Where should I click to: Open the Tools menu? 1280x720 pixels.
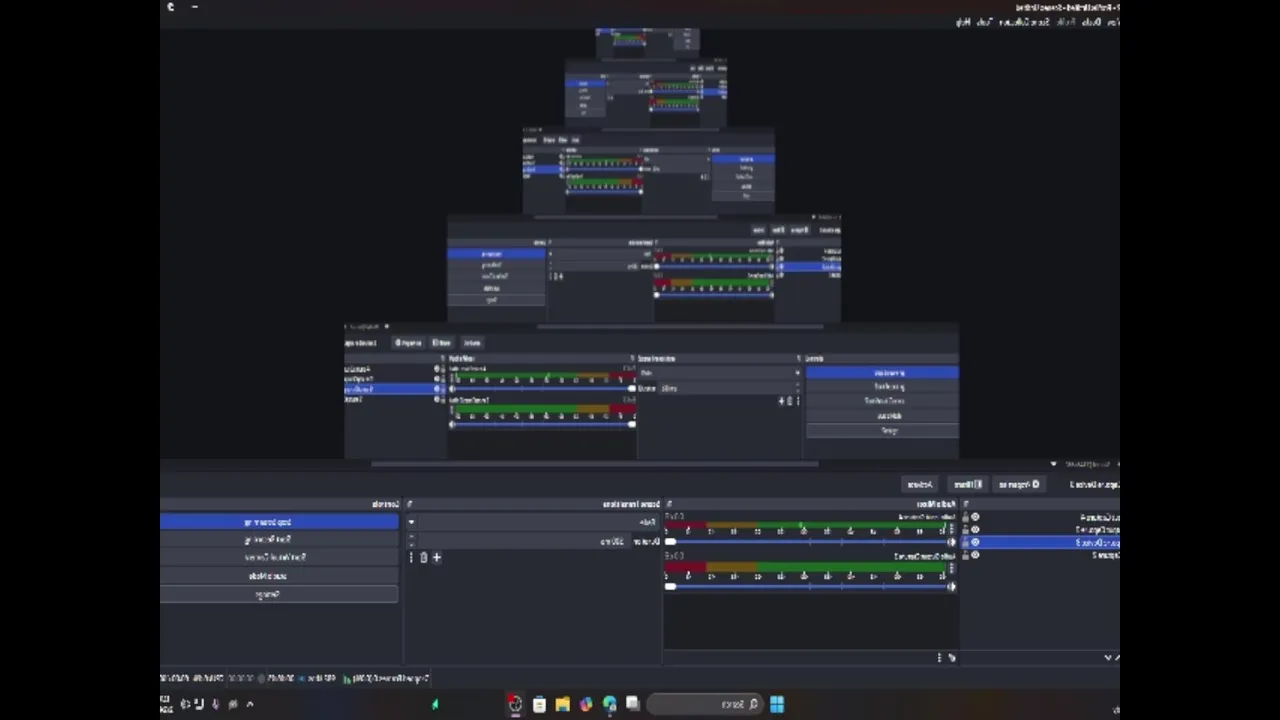985,22
